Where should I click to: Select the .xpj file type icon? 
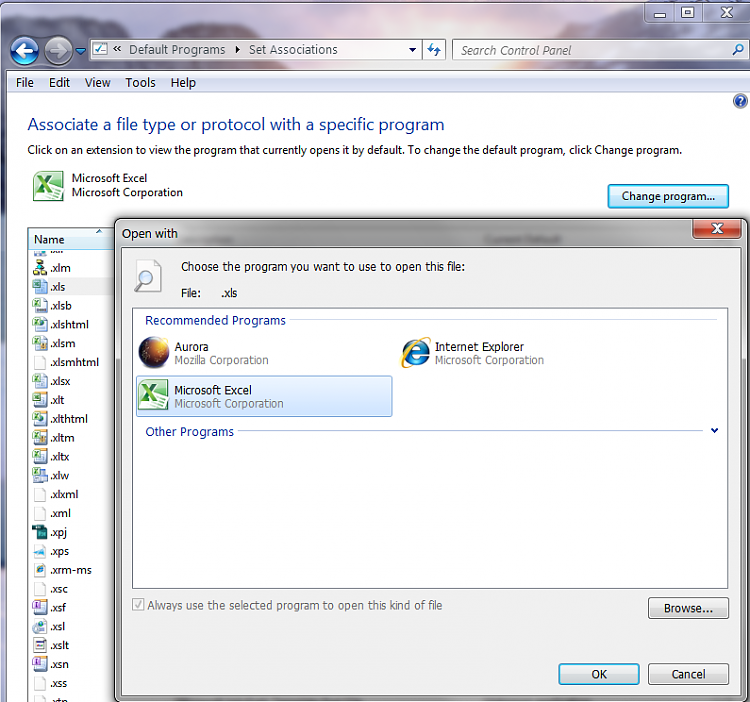point(40,532)
